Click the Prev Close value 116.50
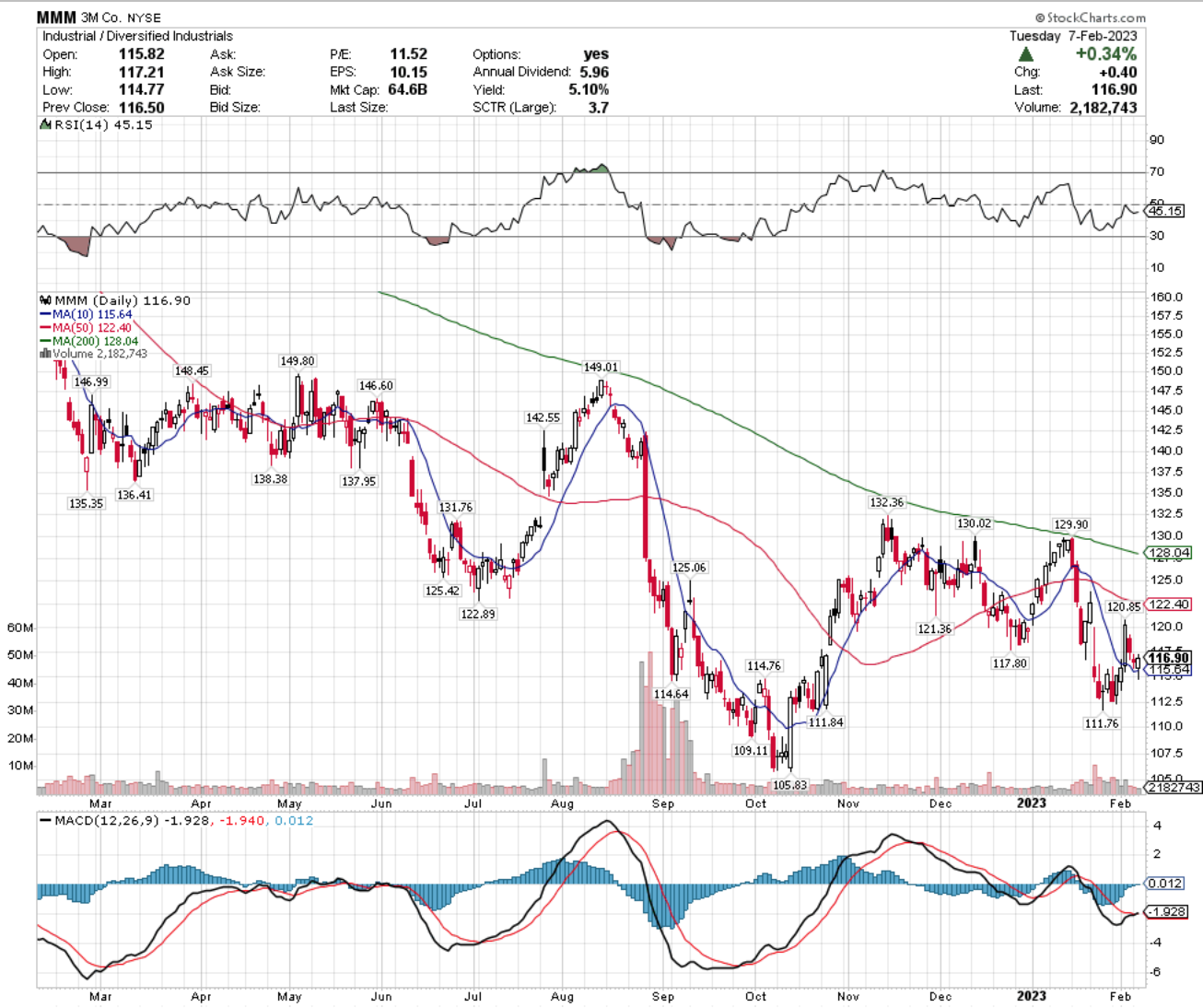The height and width of the screenshot is (1008, 1203). pos(142,107)
